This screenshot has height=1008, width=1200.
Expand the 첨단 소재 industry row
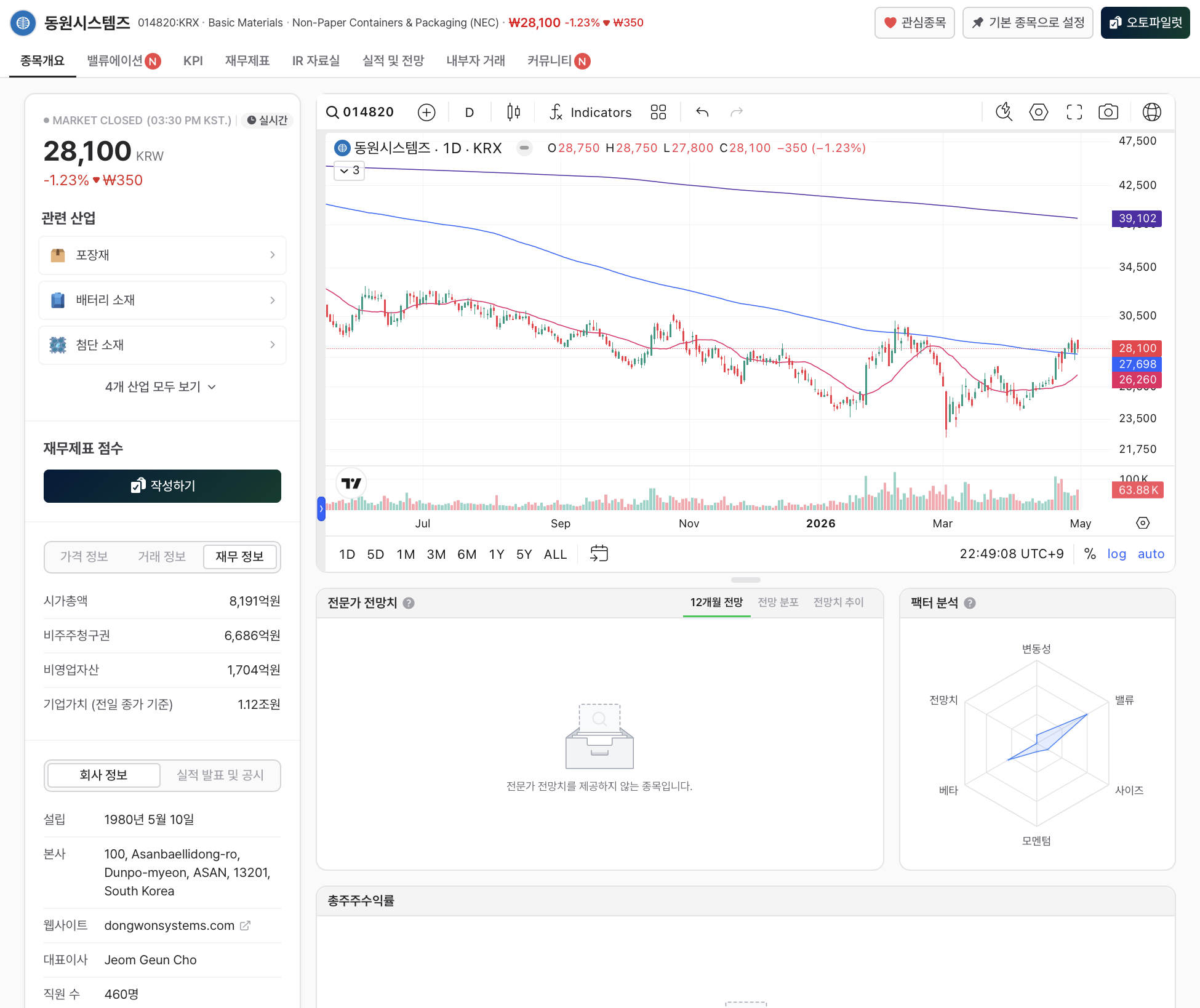point(162,345)
